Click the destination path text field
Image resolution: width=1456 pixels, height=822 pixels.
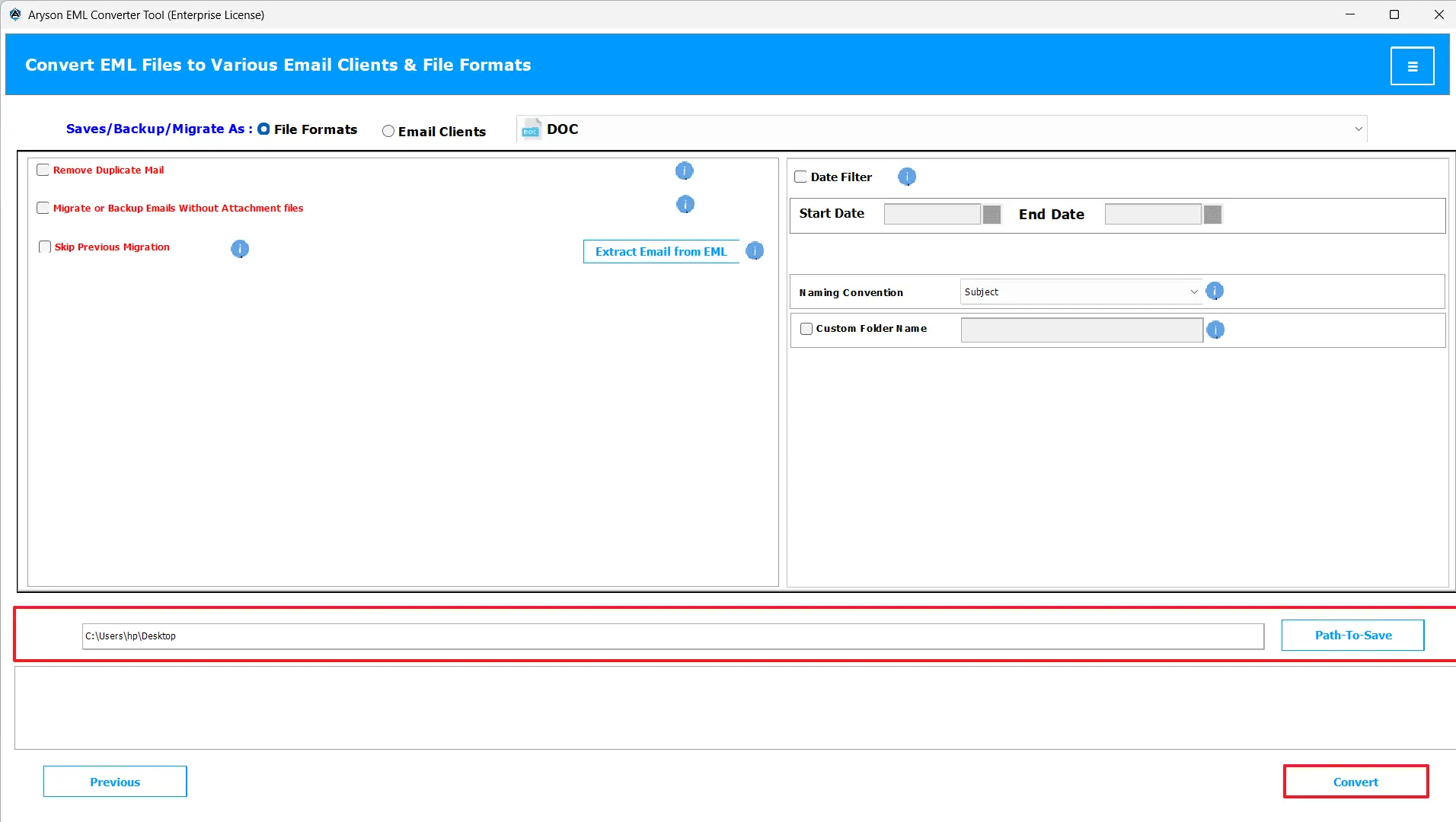coord(672,636)
